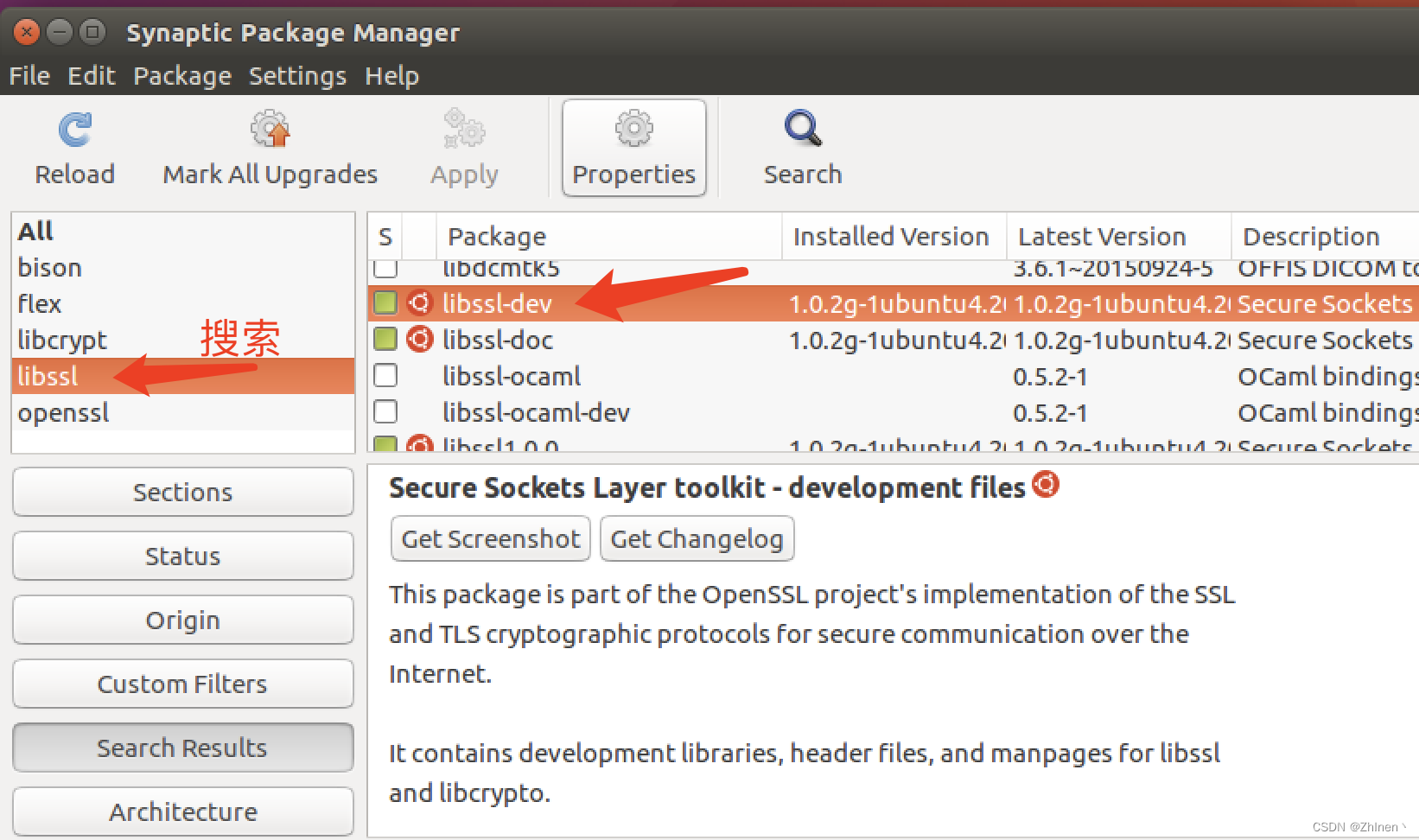Open the Settings menu
This screenshot has height=840, width=1419.
point(297,76)
